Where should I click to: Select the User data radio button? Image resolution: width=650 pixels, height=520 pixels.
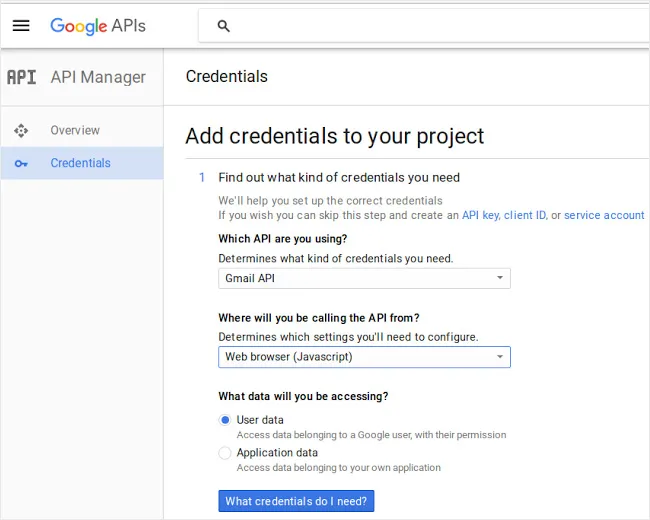tap(225, 420)
